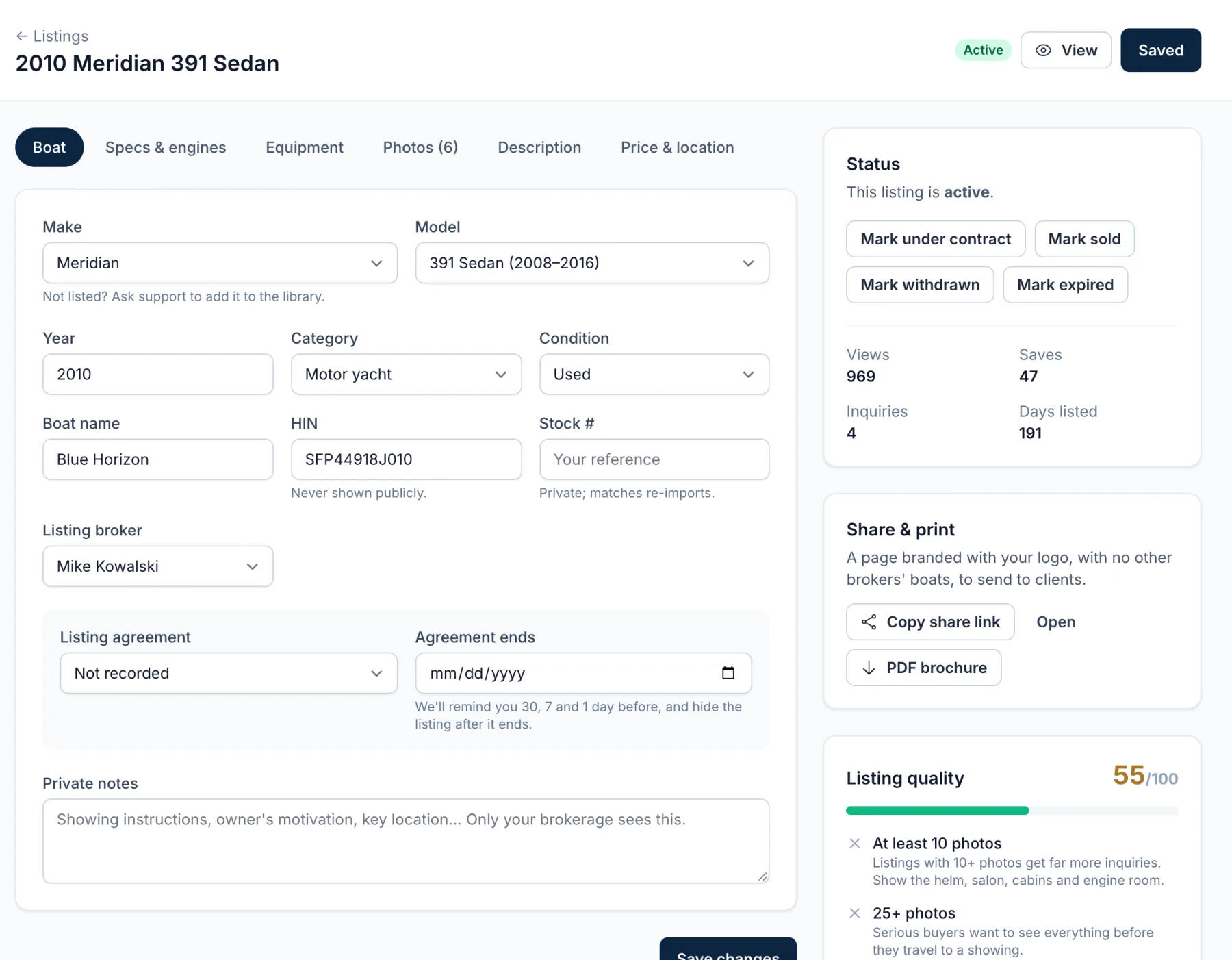Expand the Category dropdown Motor yacht

tap(406, 374)
